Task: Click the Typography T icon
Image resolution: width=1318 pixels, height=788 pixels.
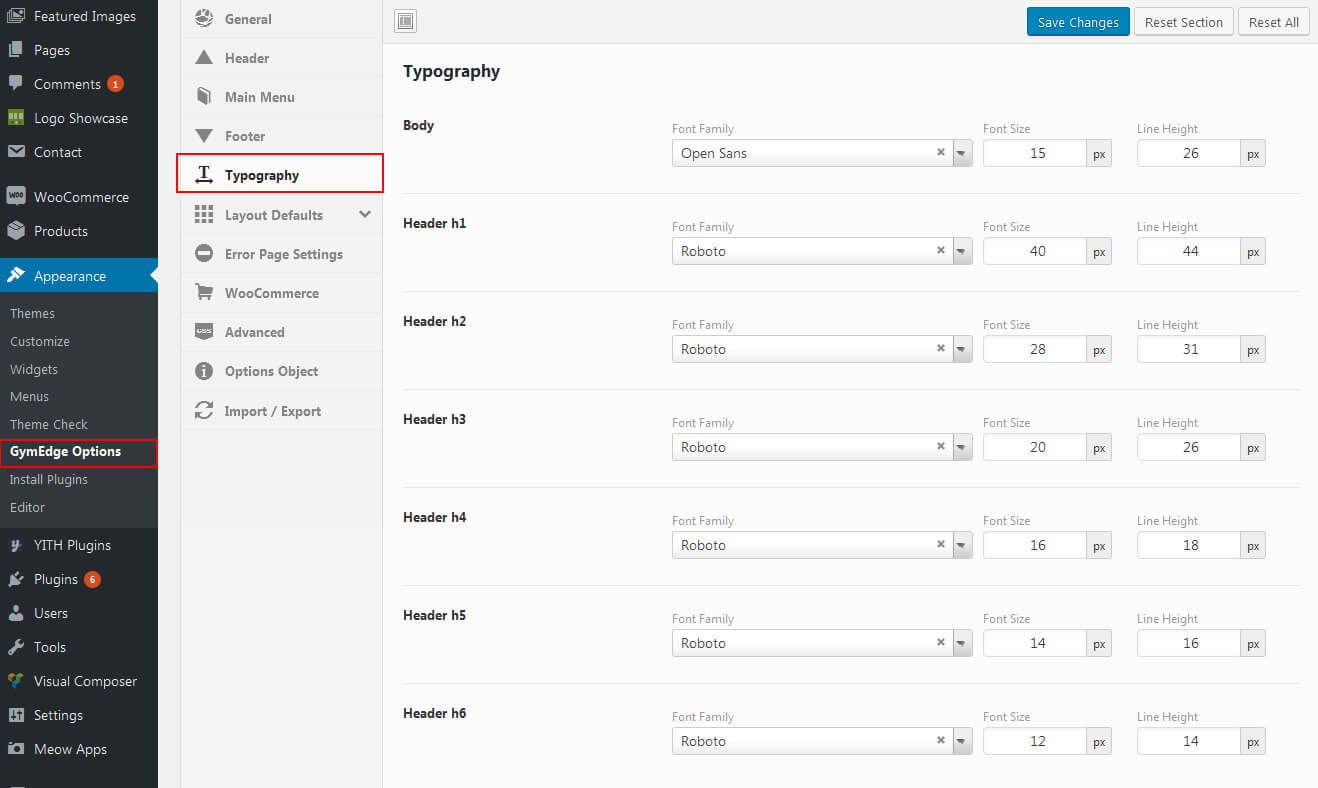Action: (x=204, y=175)
